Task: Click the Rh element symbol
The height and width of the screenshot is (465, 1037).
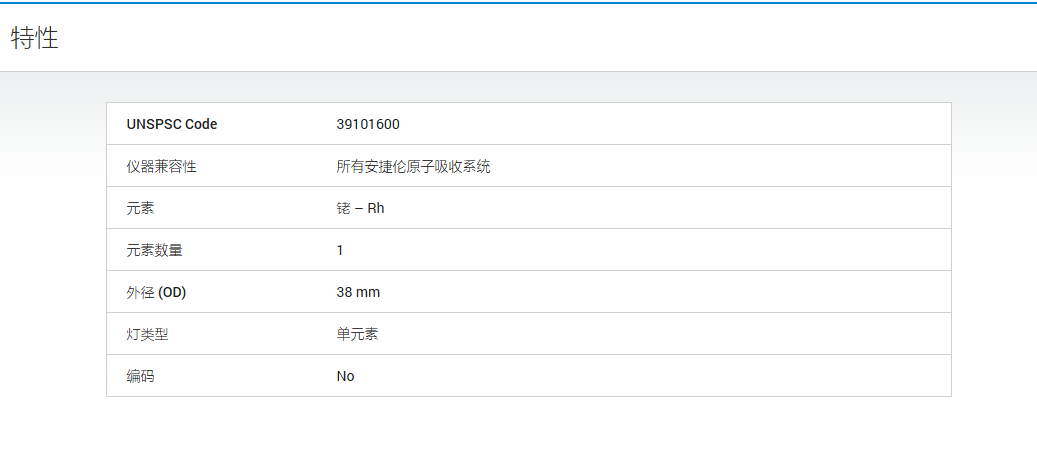Action: click(376, 208)
